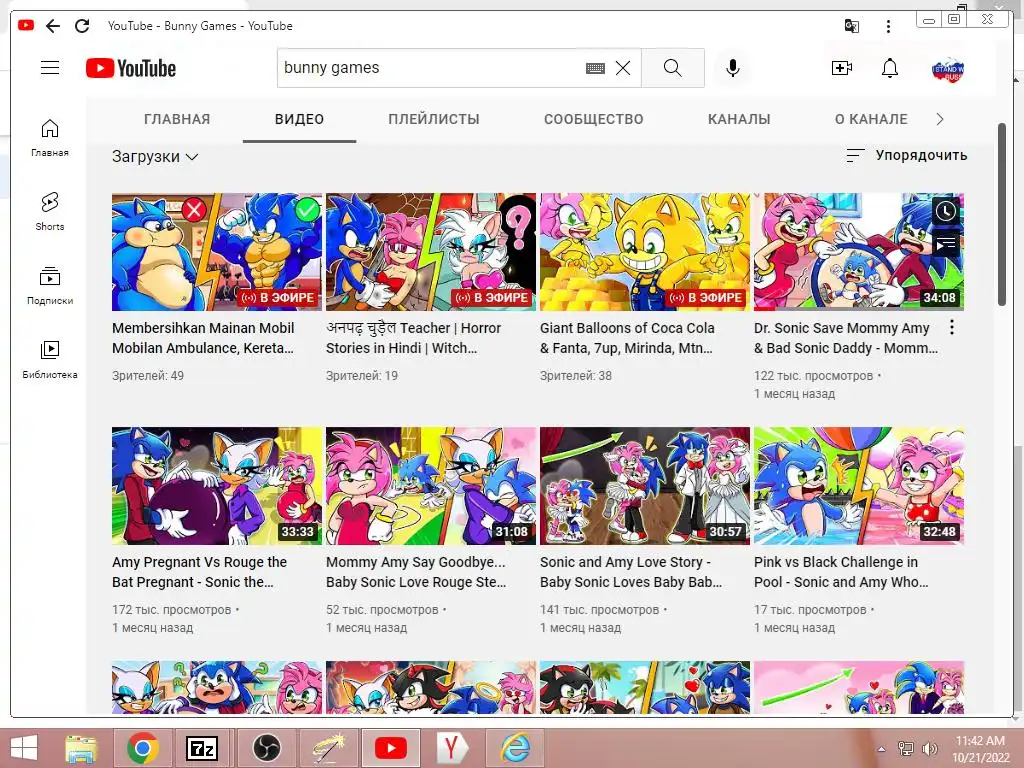This screenshot has width=1024, height=768.
Task: Open Библиотека in the sidebar
Action: click(x=50, y=359)
